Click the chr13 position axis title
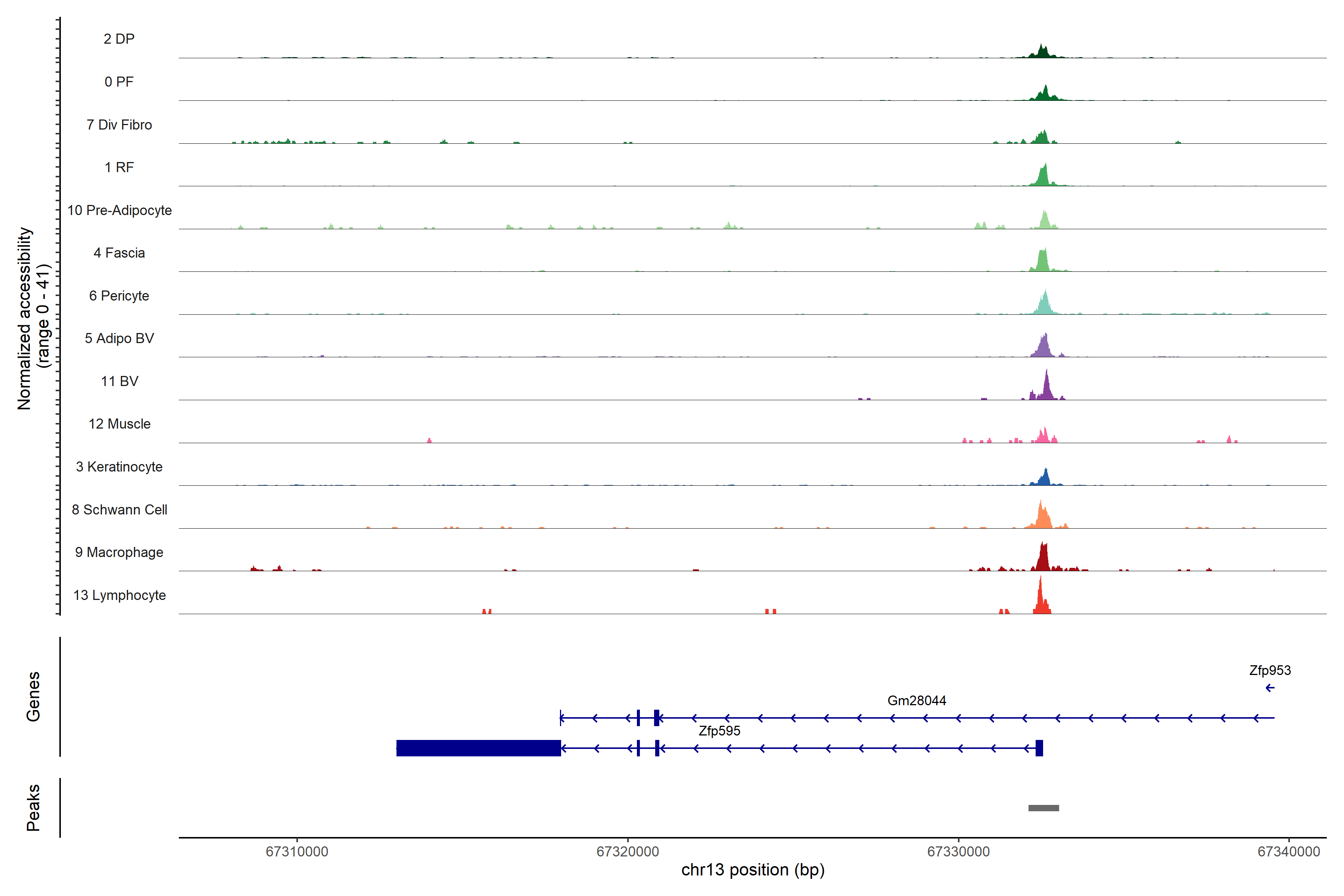 (x=753, y=870)
